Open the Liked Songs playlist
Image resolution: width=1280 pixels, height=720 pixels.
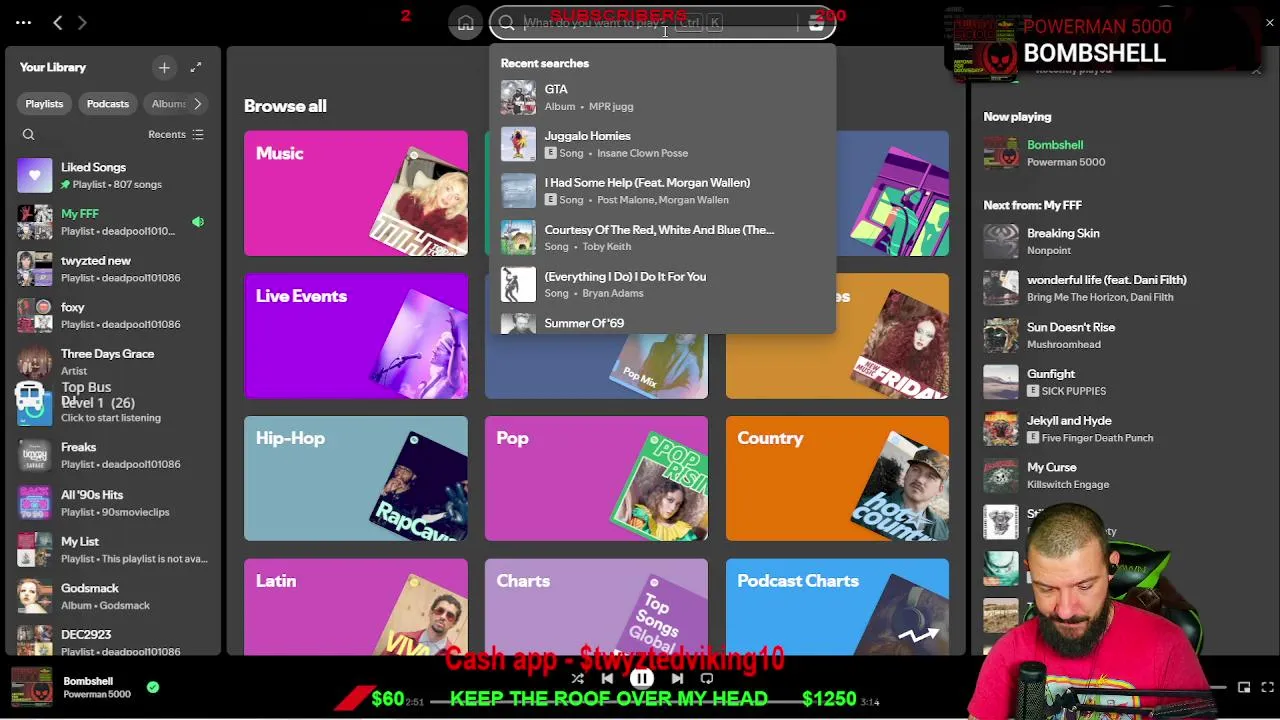point(111,175)
